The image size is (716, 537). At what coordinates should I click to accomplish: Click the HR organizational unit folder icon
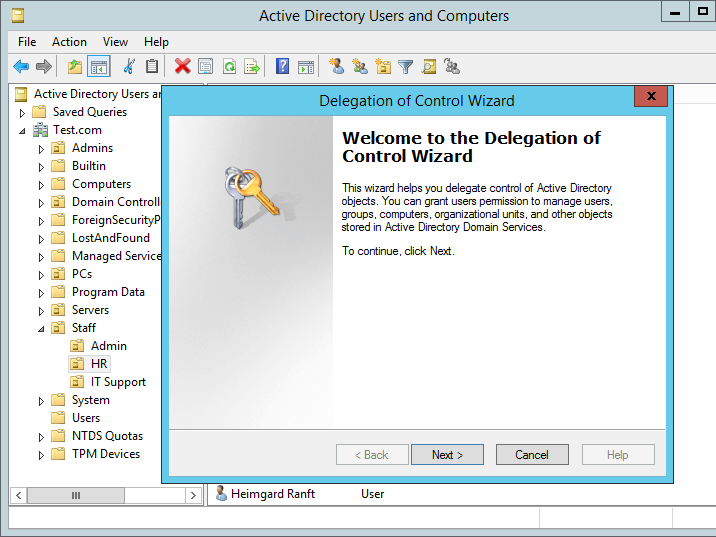(77, 364)
